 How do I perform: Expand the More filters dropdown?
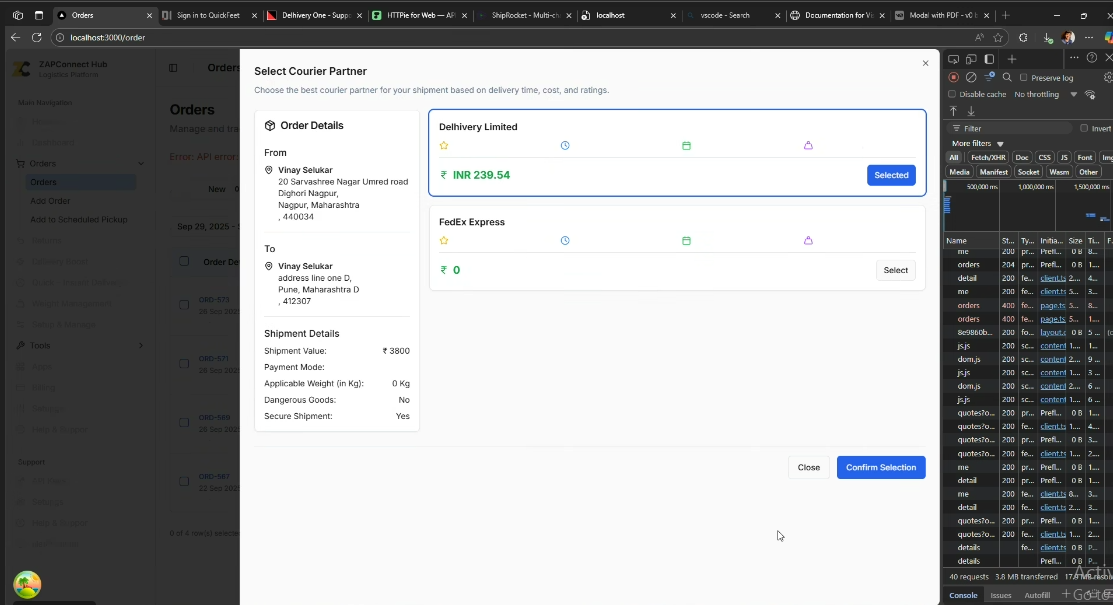click(978, 143)
